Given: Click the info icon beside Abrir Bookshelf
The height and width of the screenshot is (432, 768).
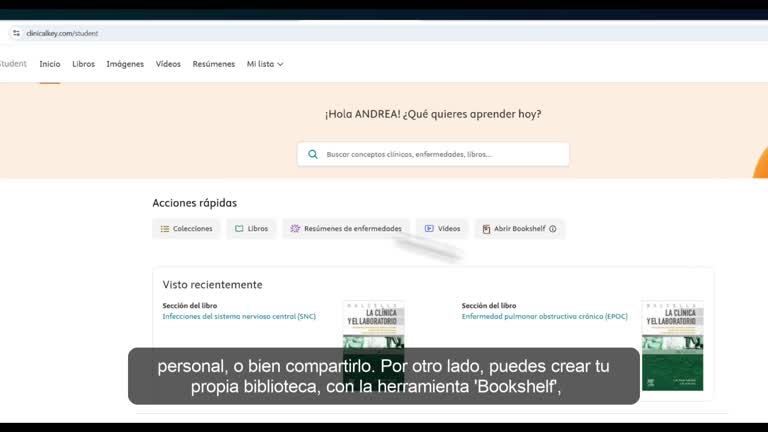Looking at the screenshot, I should point(552,229).
